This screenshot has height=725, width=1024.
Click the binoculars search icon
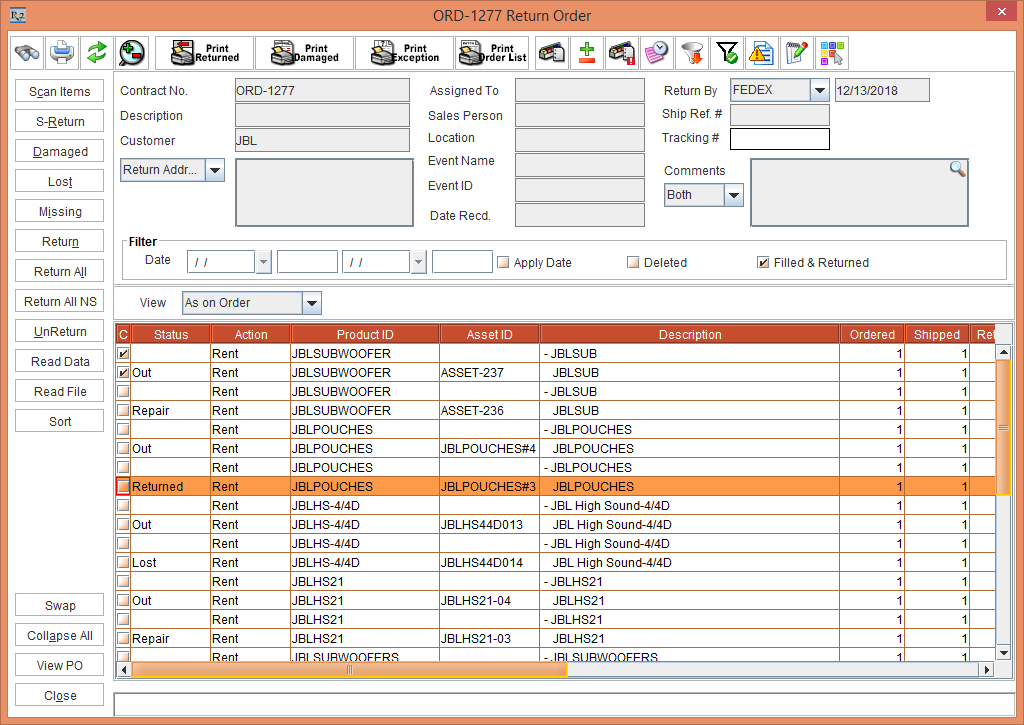pyautogui.click(x=27, y=52)
